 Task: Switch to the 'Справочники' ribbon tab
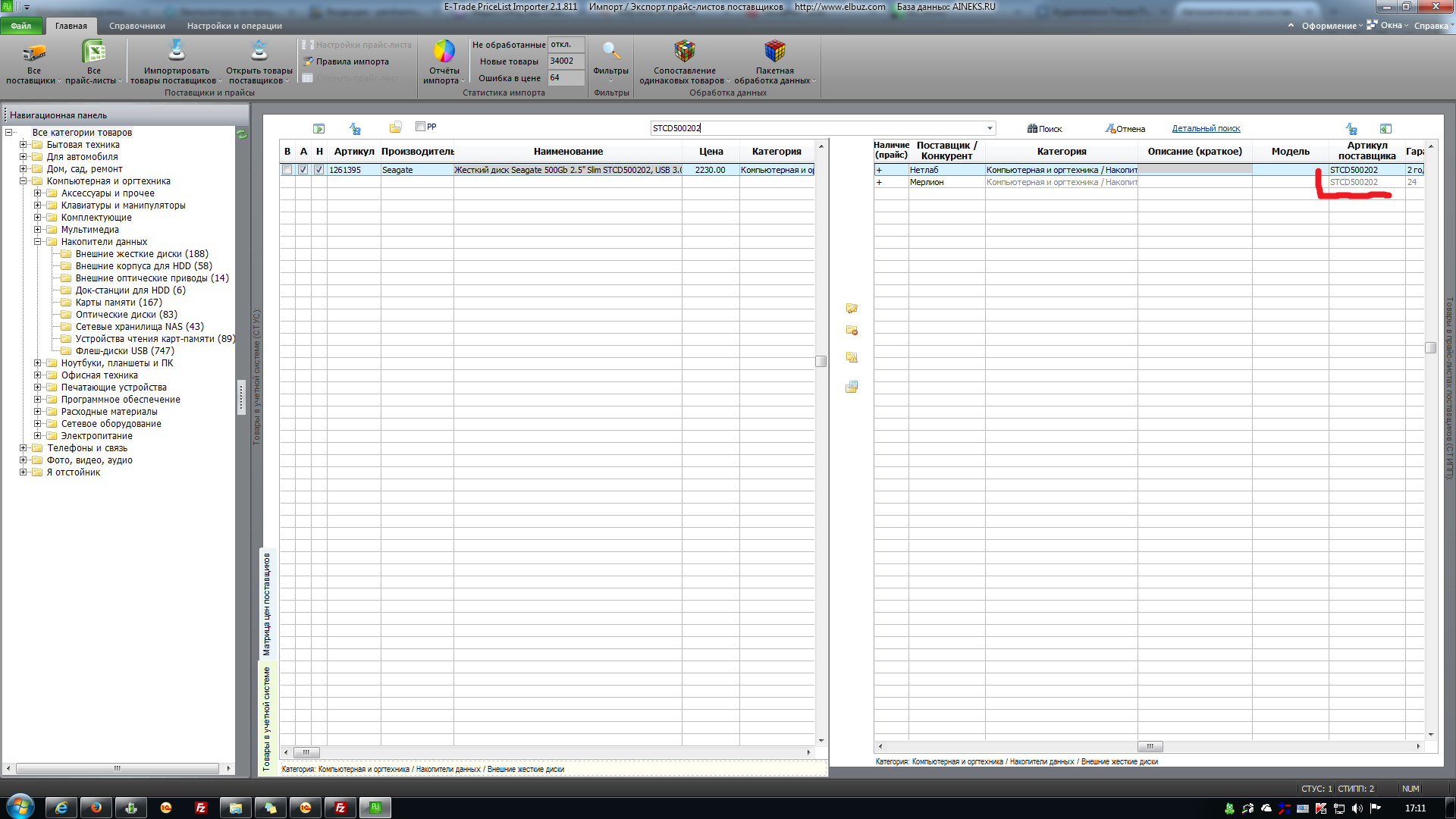pos(137,26)
